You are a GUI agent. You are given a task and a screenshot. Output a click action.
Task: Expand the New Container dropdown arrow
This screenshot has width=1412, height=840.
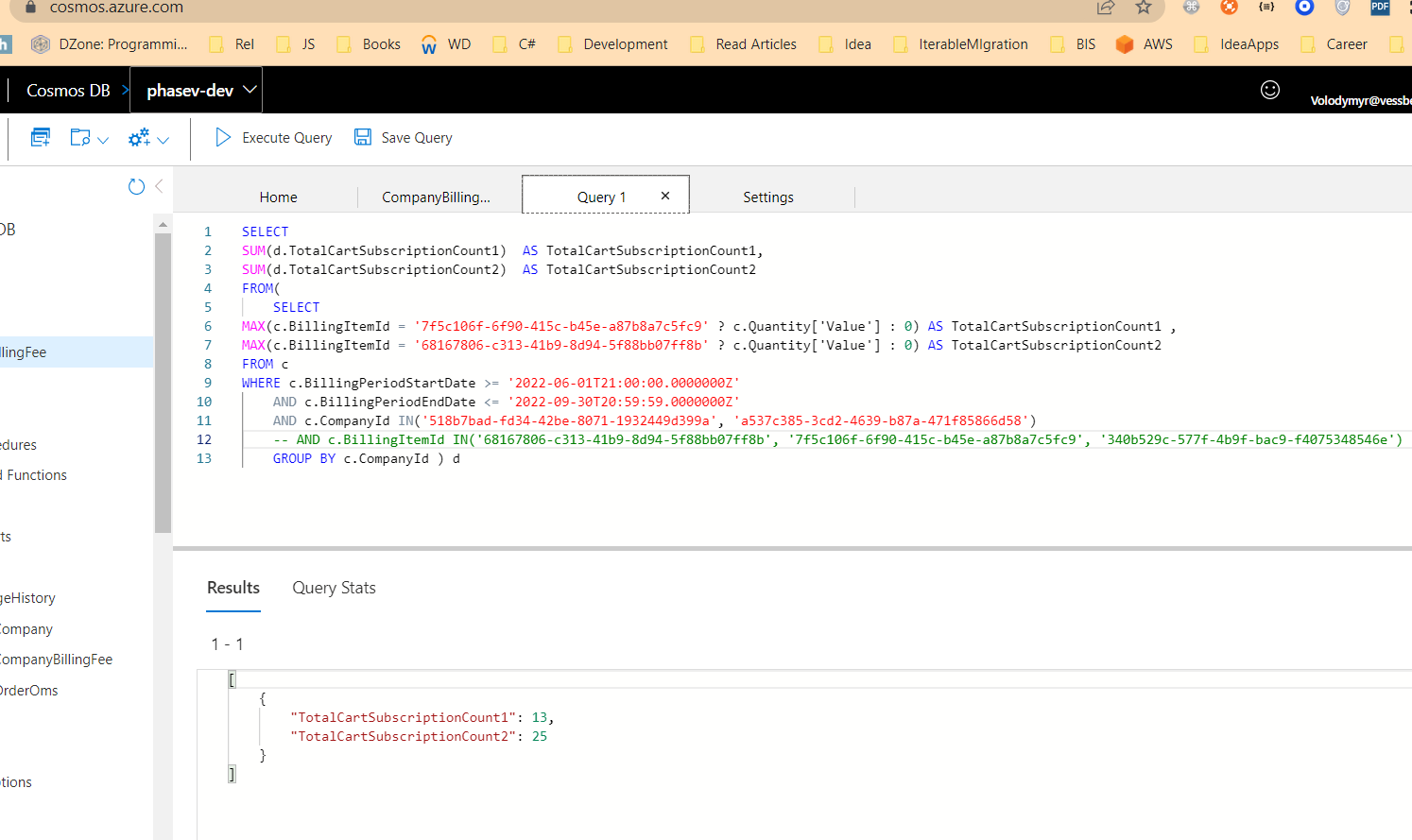pyautogui.click(x=103, y=140)
